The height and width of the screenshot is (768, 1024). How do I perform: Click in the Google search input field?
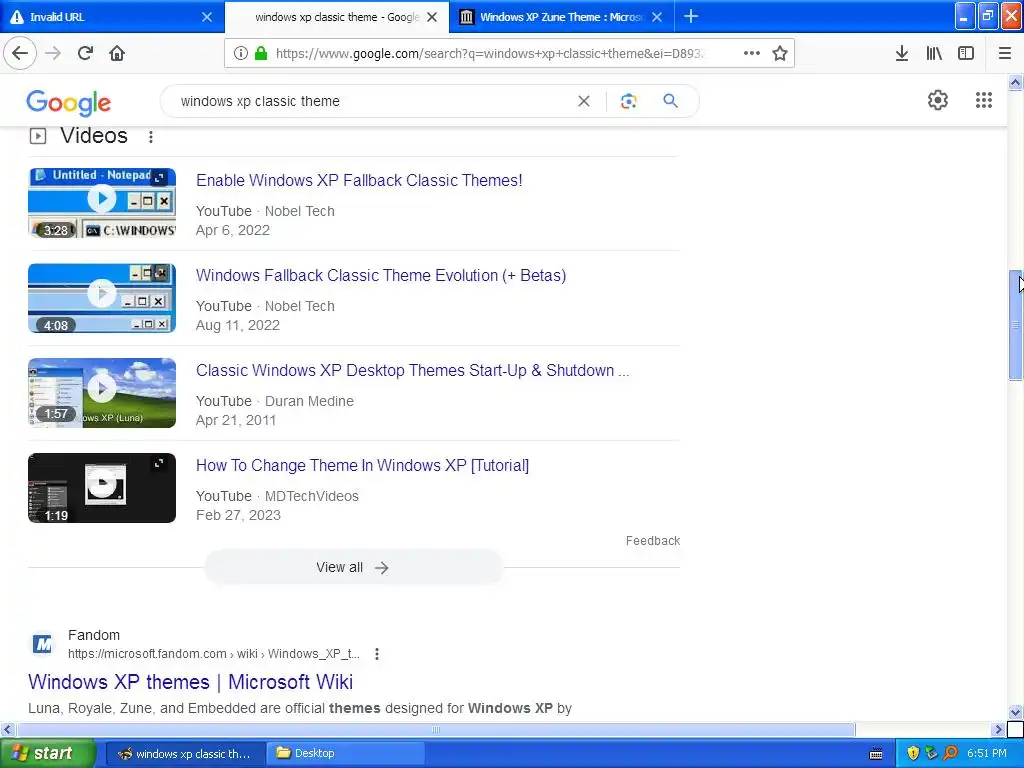click(372, 101)
